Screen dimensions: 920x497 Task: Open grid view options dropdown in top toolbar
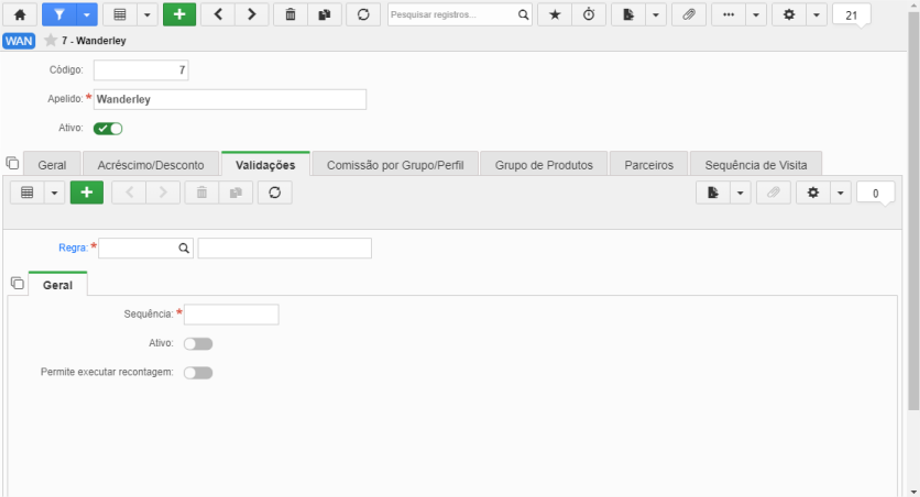pos(147,15)
